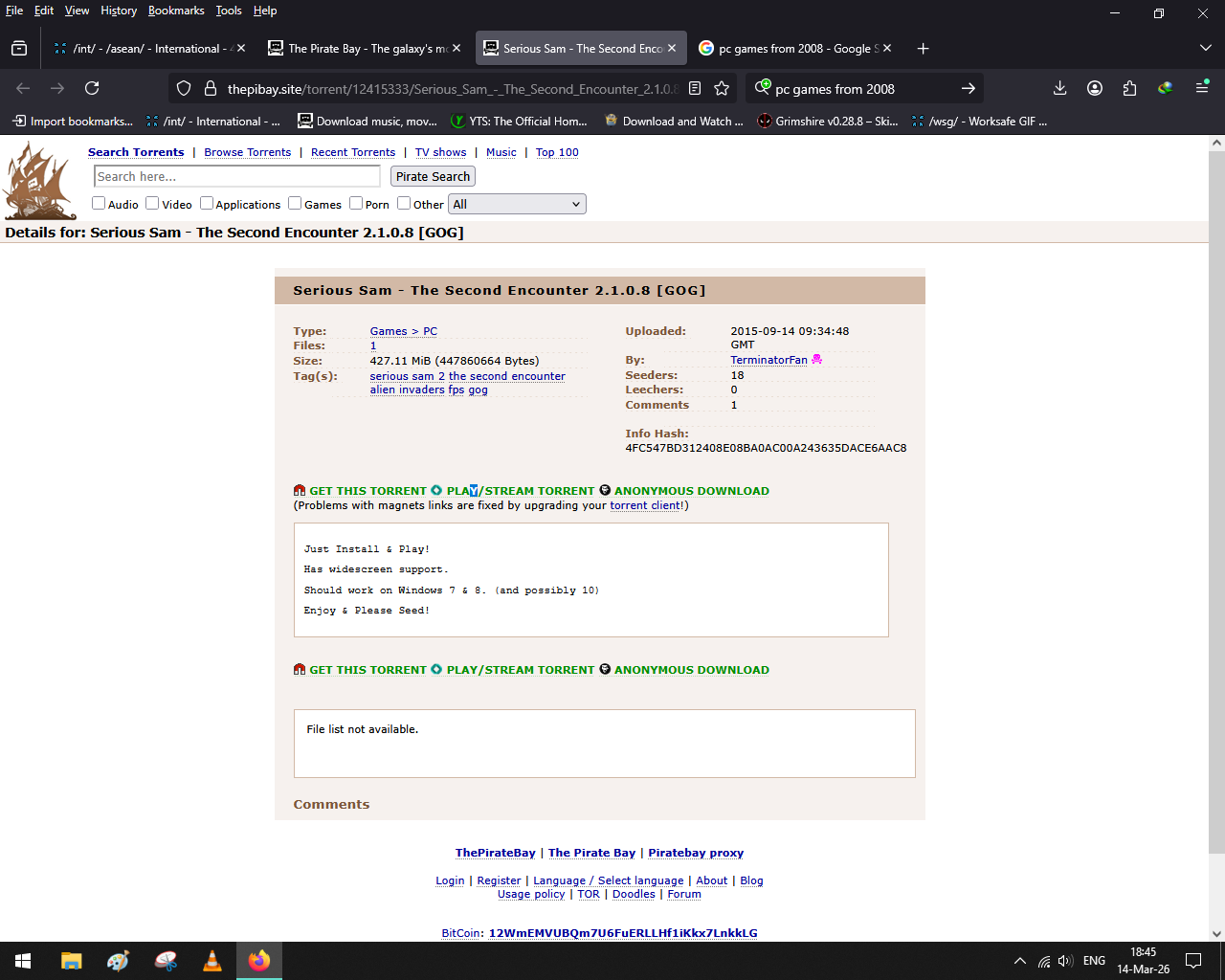Switch to the "/int/ - /asean/" tab
This screenshot has width=1225, height=980.
click(149, 49)
